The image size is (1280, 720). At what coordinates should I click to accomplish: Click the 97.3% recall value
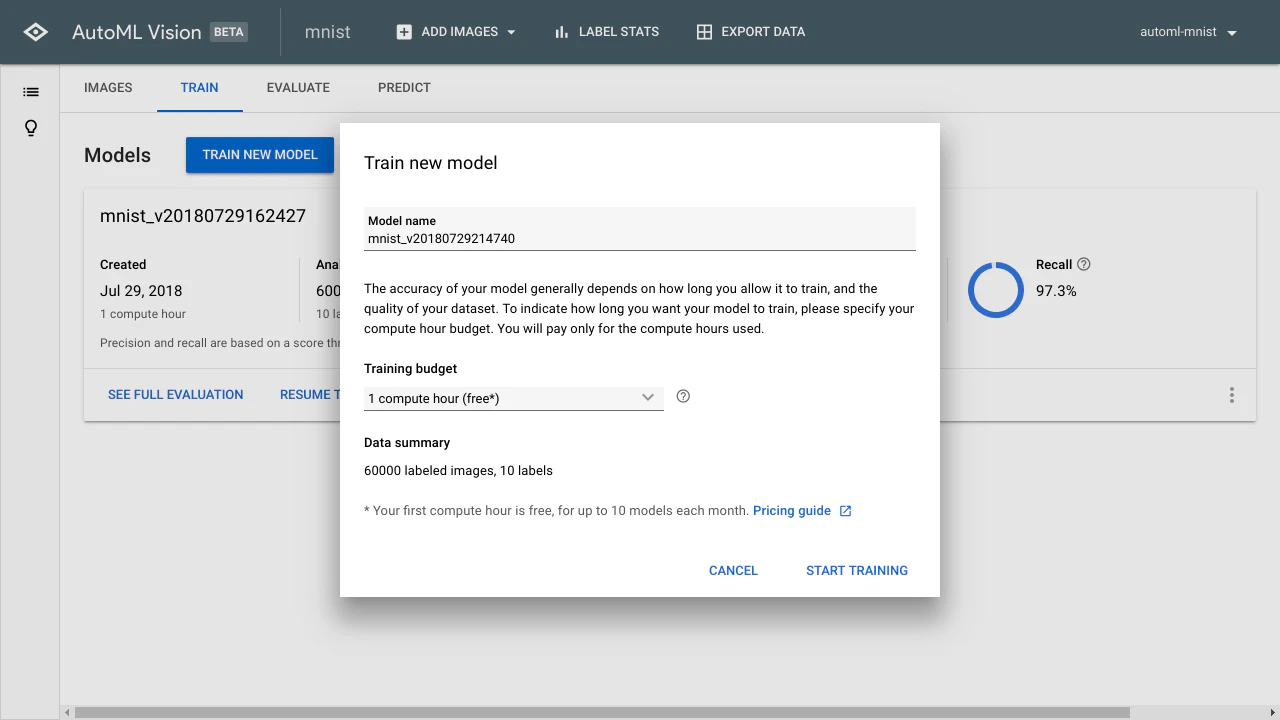(x=1056, y=291)
